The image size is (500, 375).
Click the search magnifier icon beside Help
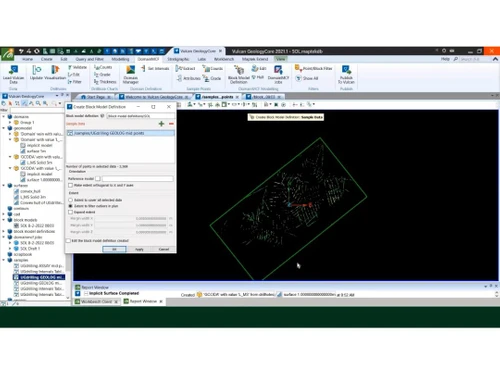click(456, 59)
